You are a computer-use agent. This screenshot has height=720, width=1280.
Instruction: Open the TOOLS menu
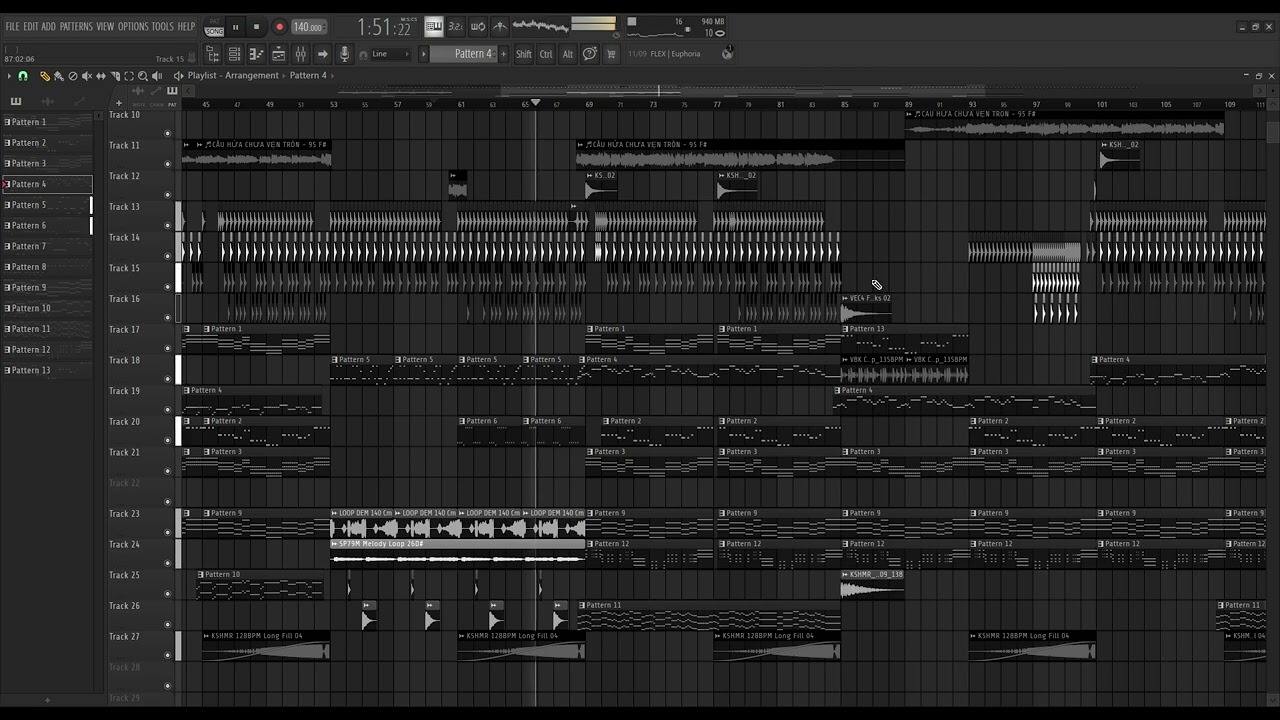click(x=163, y=27)
